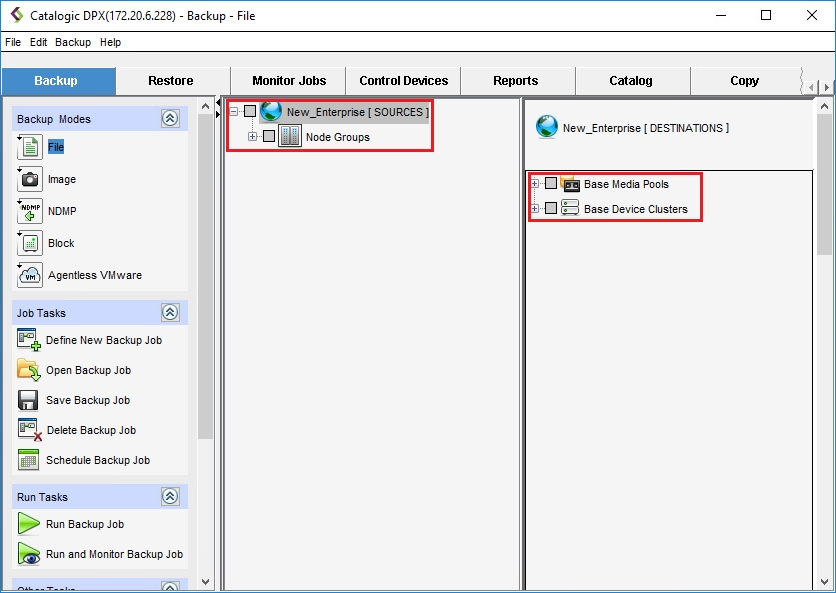Image resolution: width=836 pixels, height=593 pixels.
Task: Choose the NDMP backup mode icon
Action: click(30, 211)
